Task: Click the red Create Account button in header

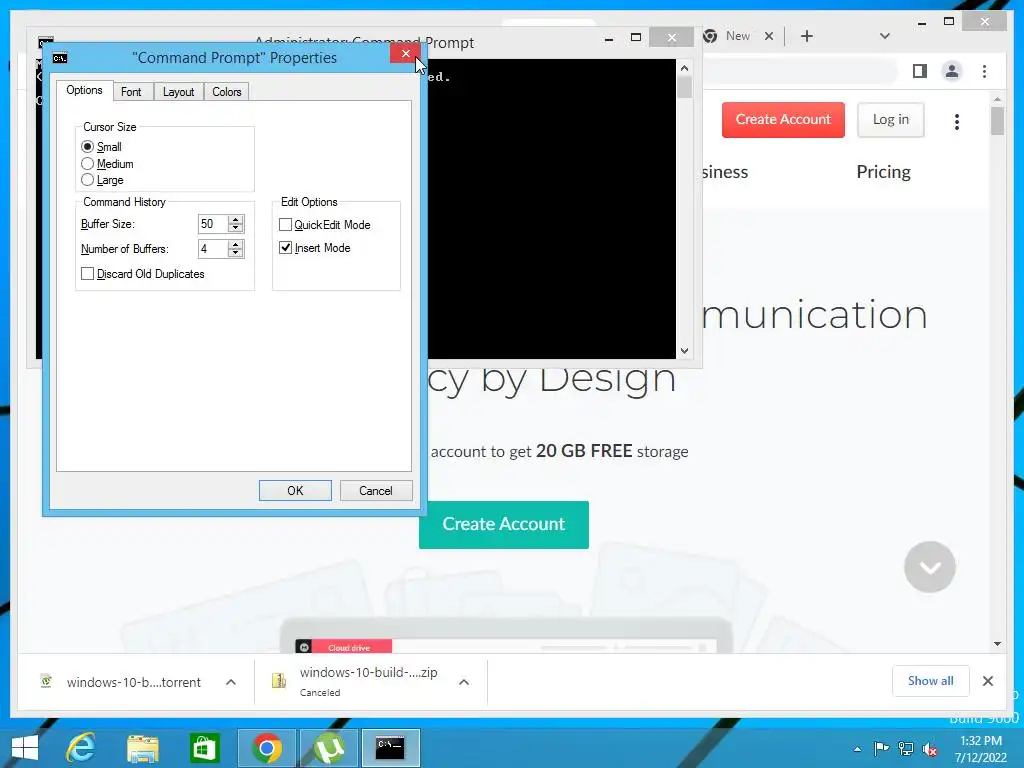Action: (783, 120)
